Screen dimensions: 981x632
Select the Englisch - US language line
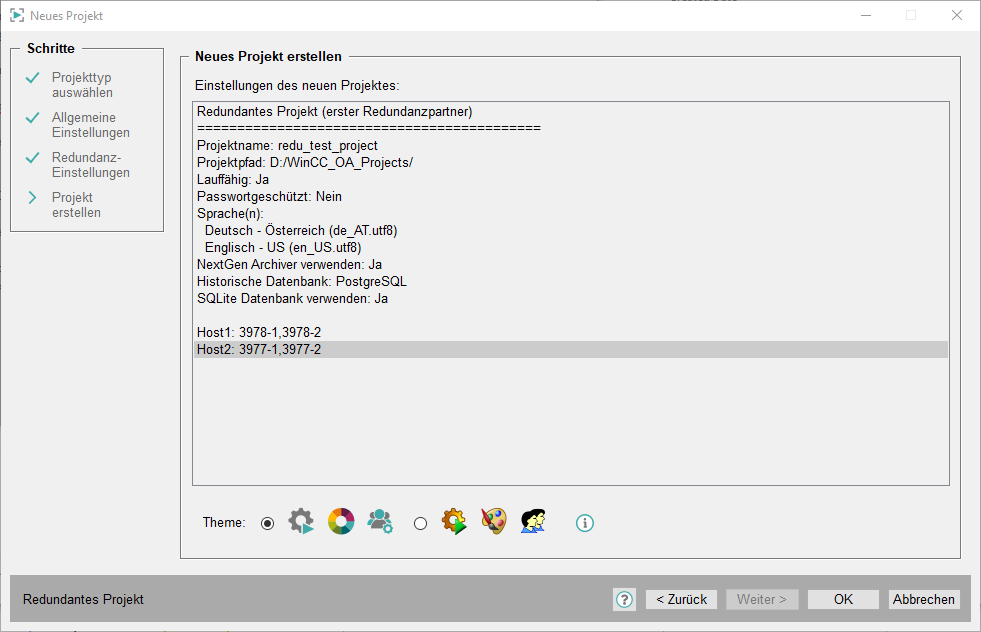[x=571, y=247]
